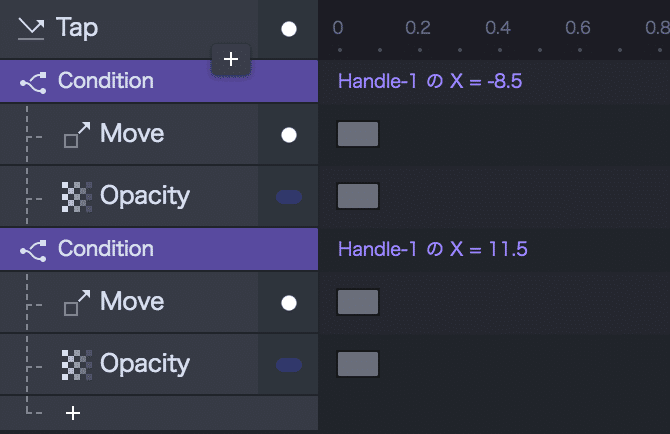Click the first Condition branch icon
670x434 pixels.
(33, 81)
